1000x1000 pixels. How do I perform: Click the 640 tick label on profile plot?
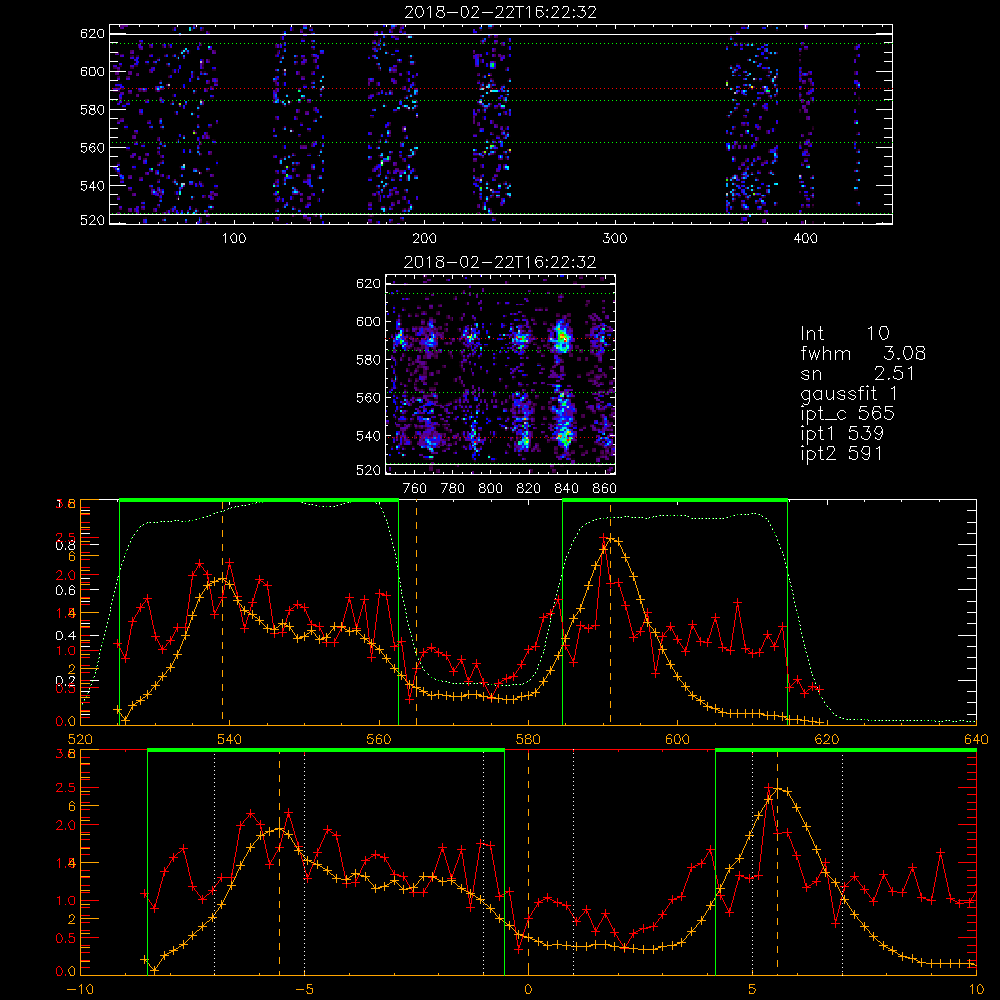tap(976, 739)
